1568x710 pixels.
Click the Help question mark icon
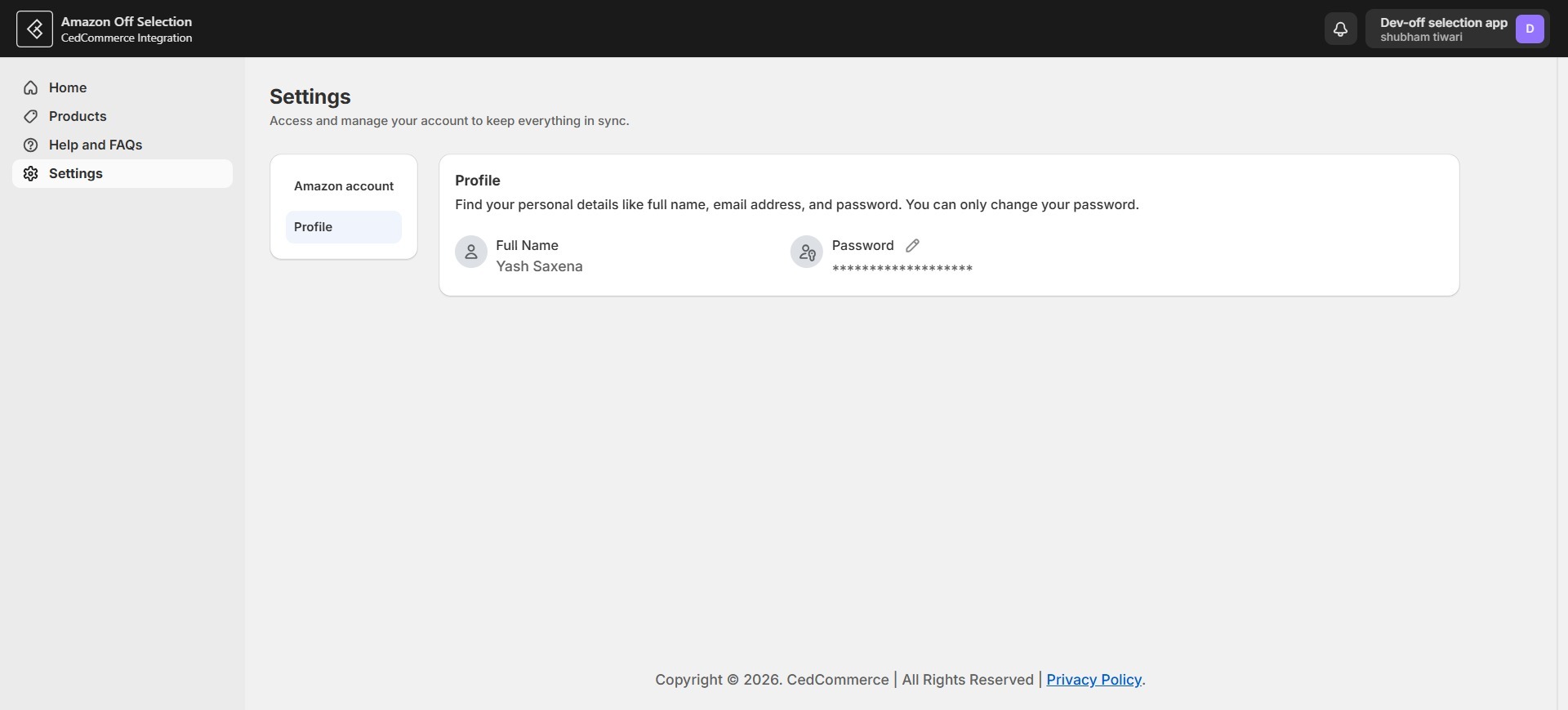tap(31, 145)
